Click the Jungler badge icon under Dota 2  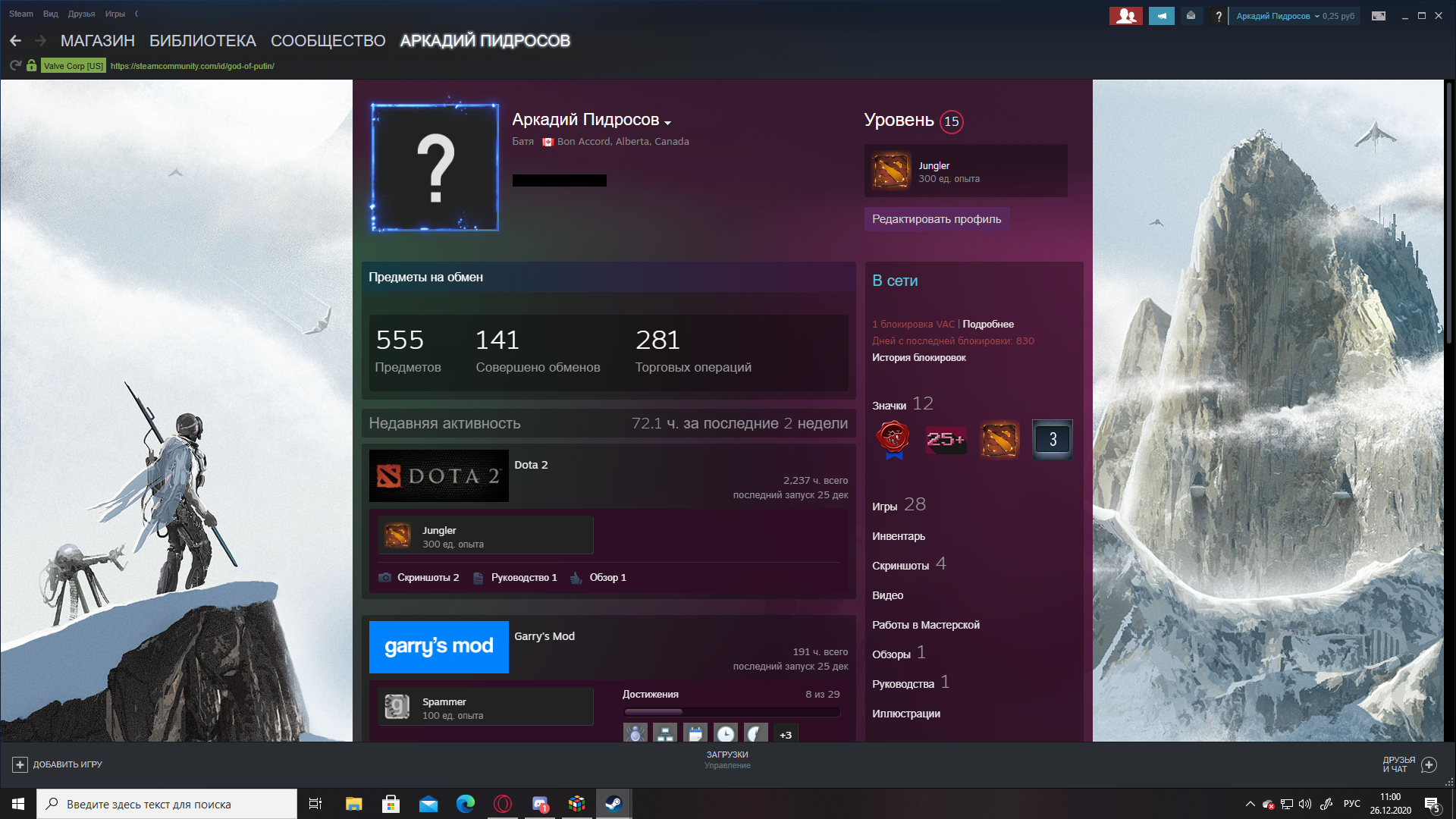[x=397, y=536]
